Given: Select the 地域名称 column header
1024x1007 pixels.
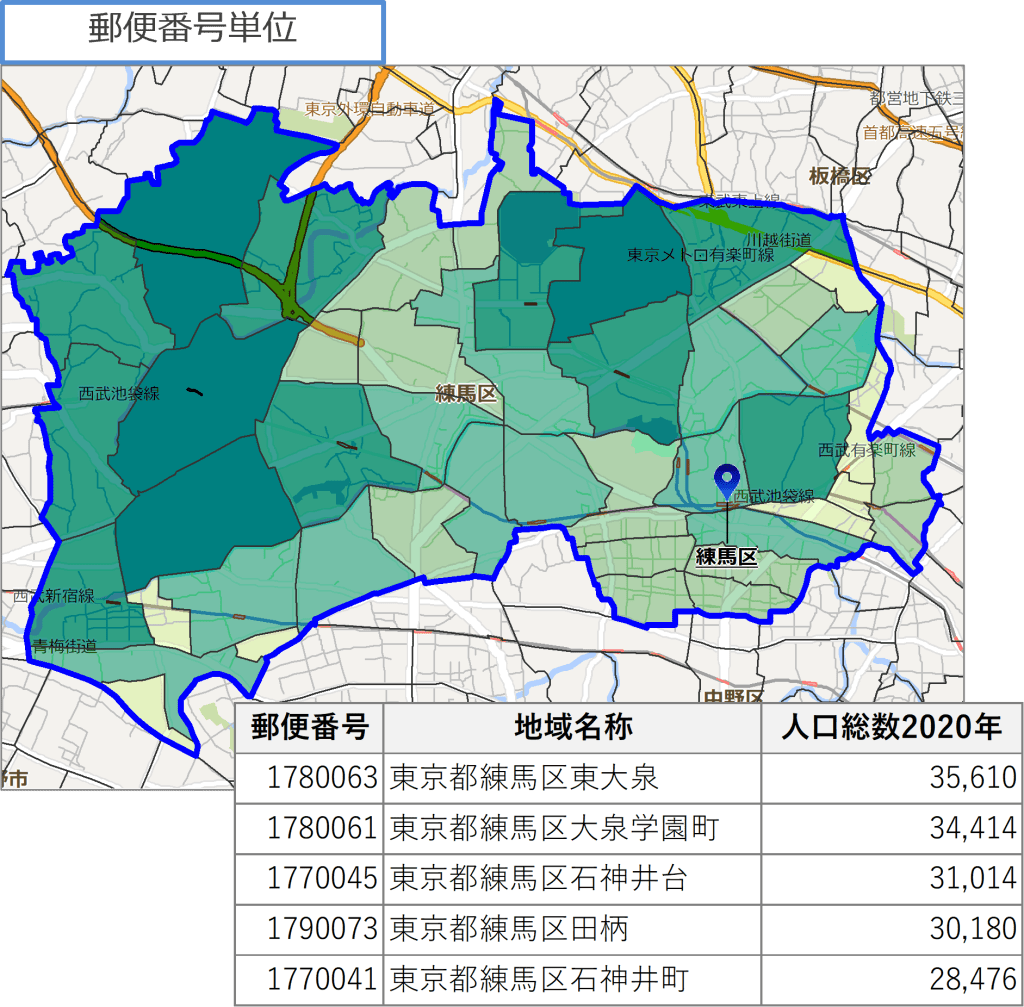Looking at the screenshot, I should pyautogui.click(x=572, y=727).
